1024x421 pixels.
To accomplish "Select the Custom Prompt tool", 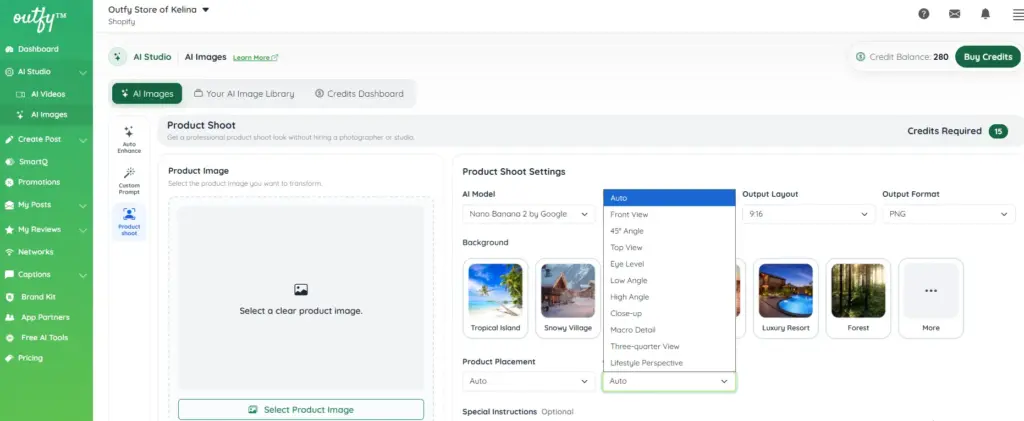I will point(129,181).
